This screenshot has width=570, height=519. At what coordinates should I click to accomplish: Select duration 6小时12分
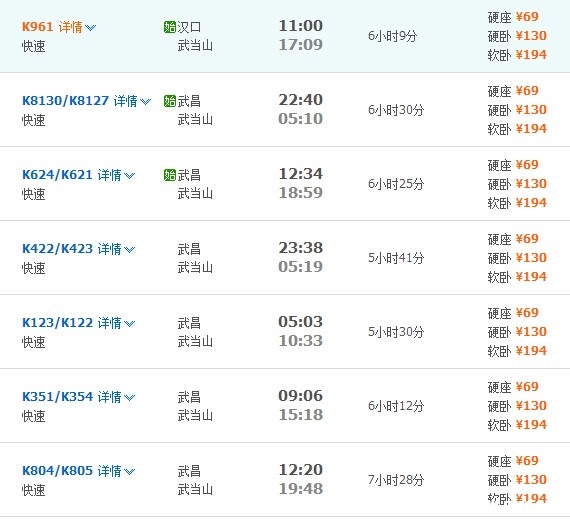pos(396,406)
